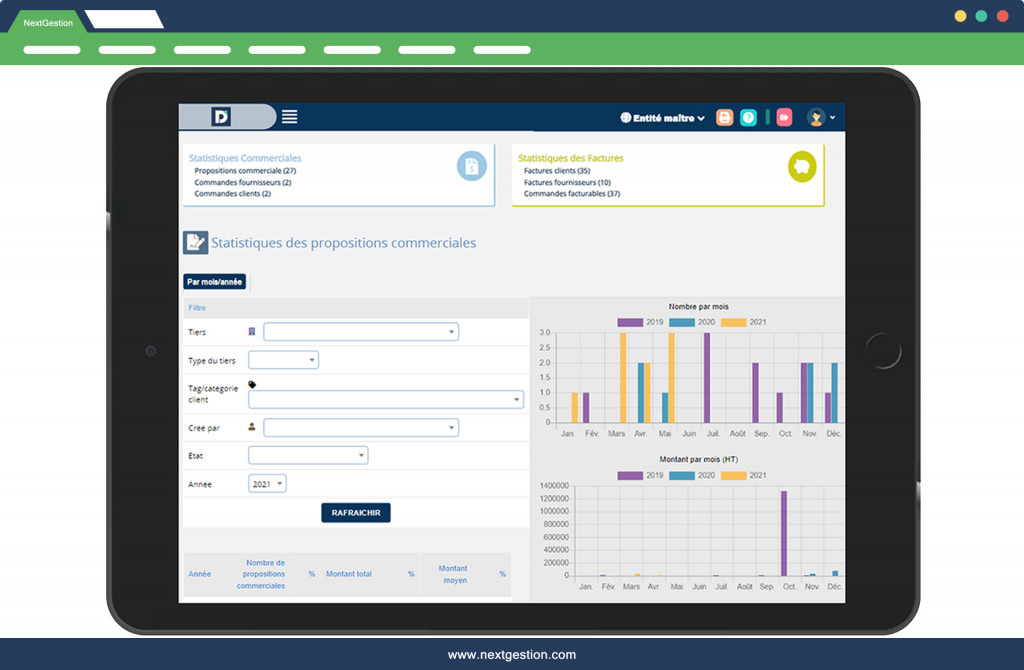The image size is (1024, 670).
Task: Click the user avatar picture
Action: [x=816, y=118]
